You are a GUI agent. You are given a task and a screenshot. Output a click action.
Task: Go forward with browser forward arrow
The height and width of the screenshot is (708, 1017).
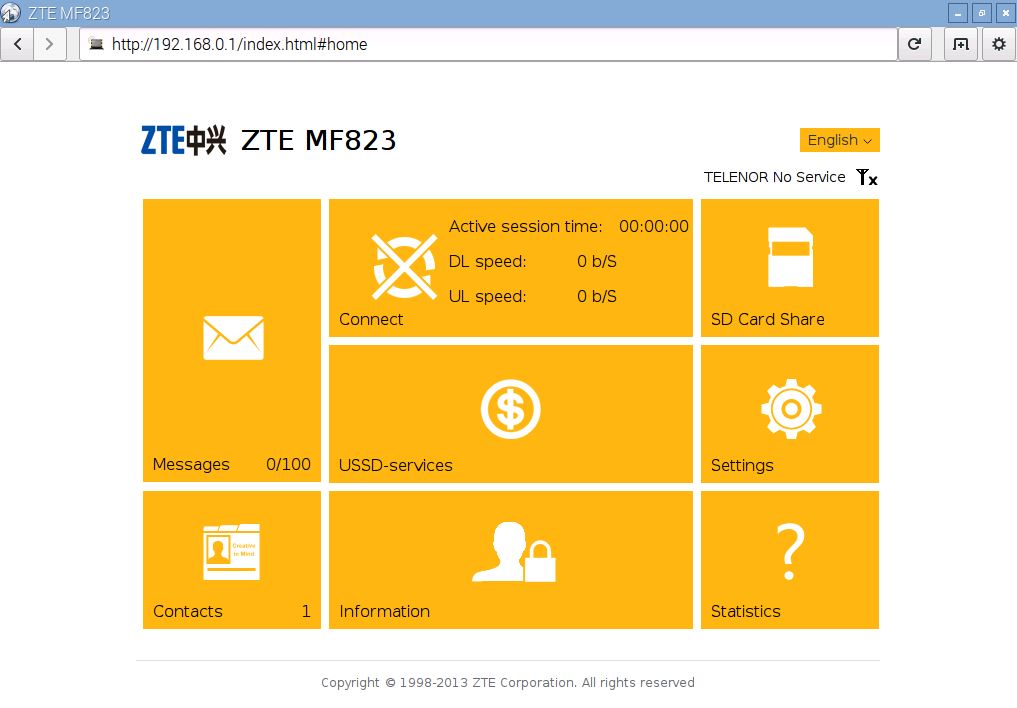(49, 44)
